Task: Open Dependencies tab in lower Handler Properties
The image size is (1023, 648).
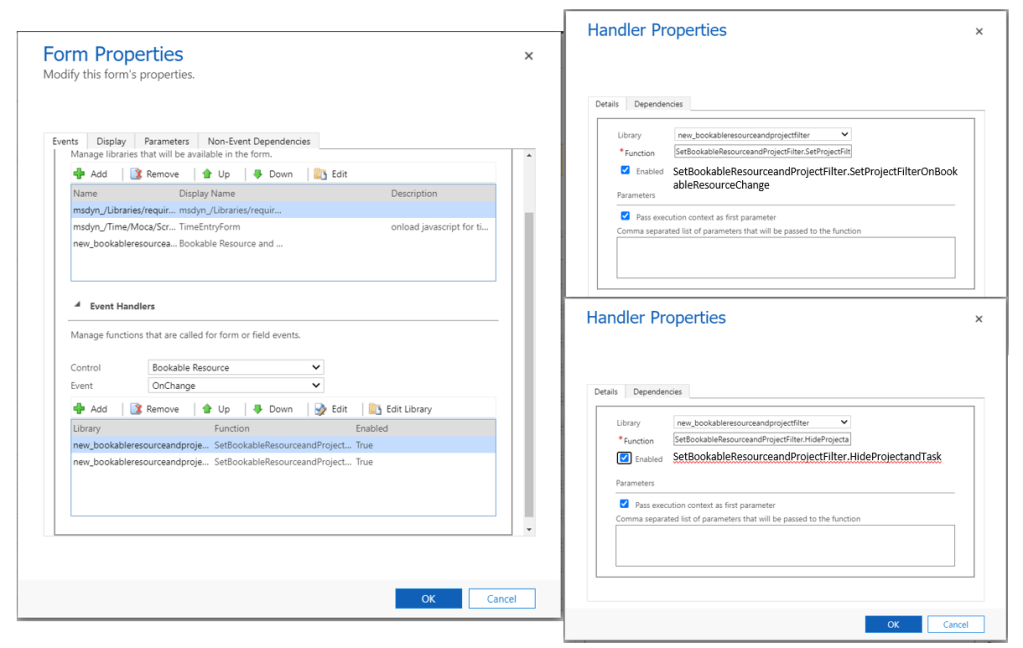Action: 657,392
